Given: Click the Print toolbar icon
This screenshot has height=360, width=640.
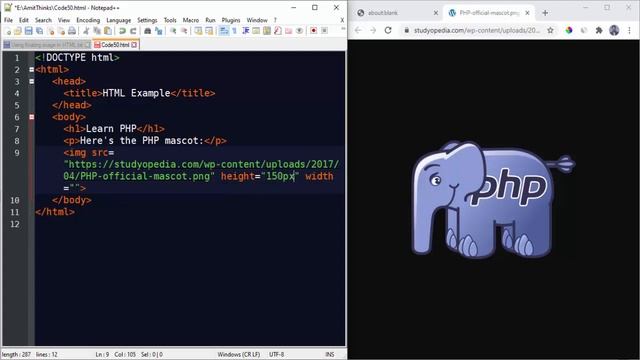Looking at the screenshot, I should [72, 31].
